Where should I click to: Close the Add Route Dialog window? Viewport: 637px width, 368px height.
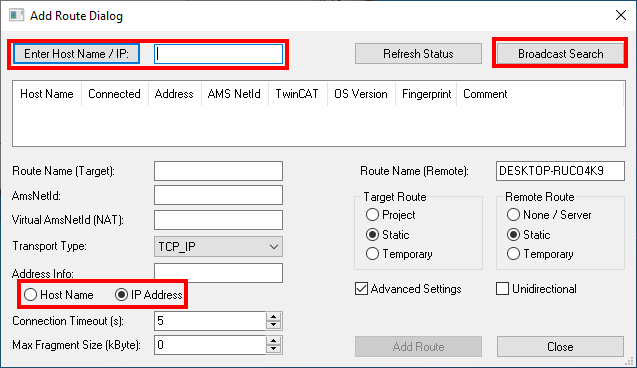[621, 15]
